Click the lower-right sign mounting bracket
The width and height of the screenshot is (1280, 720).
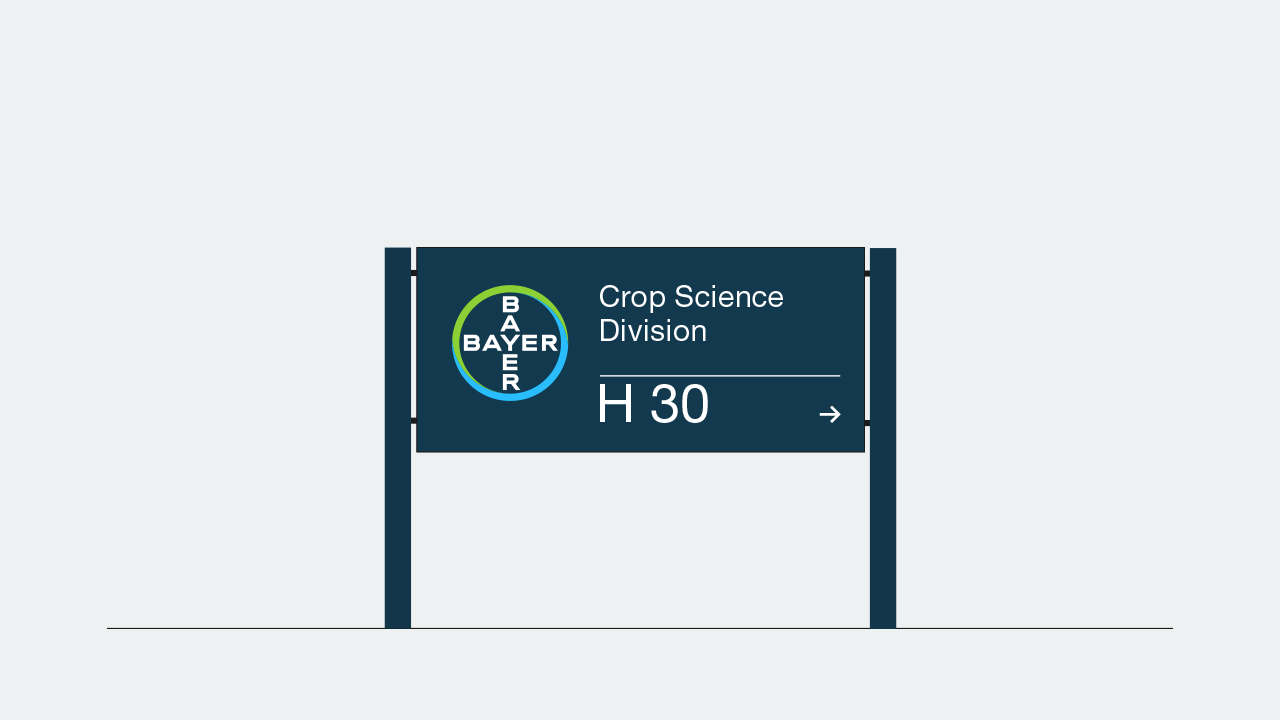click(x=867, y=423)
